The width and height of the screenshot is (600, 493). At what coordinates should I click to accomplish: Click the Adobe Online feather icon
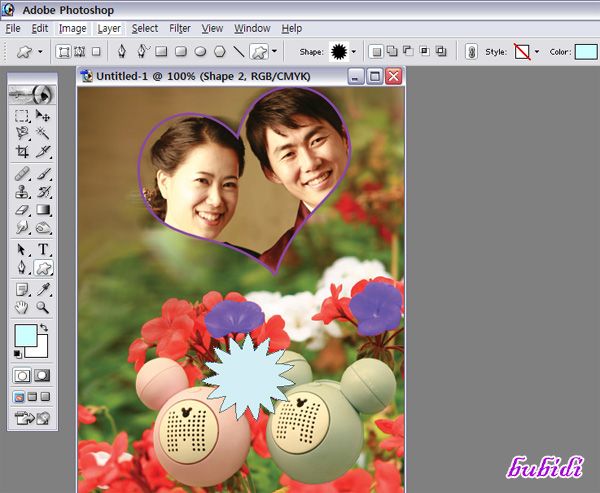tap(32, 94)
